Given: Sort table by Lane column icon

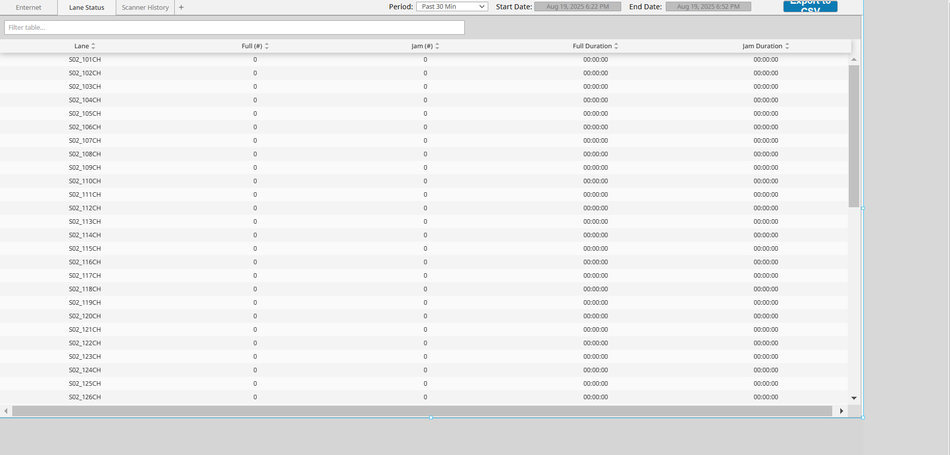Looking at the screenshot, I should point(93,46).
